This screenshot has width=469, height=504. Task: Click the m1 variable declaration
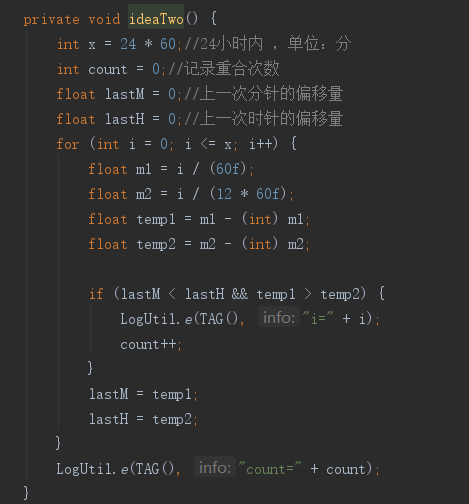(143, 169)
